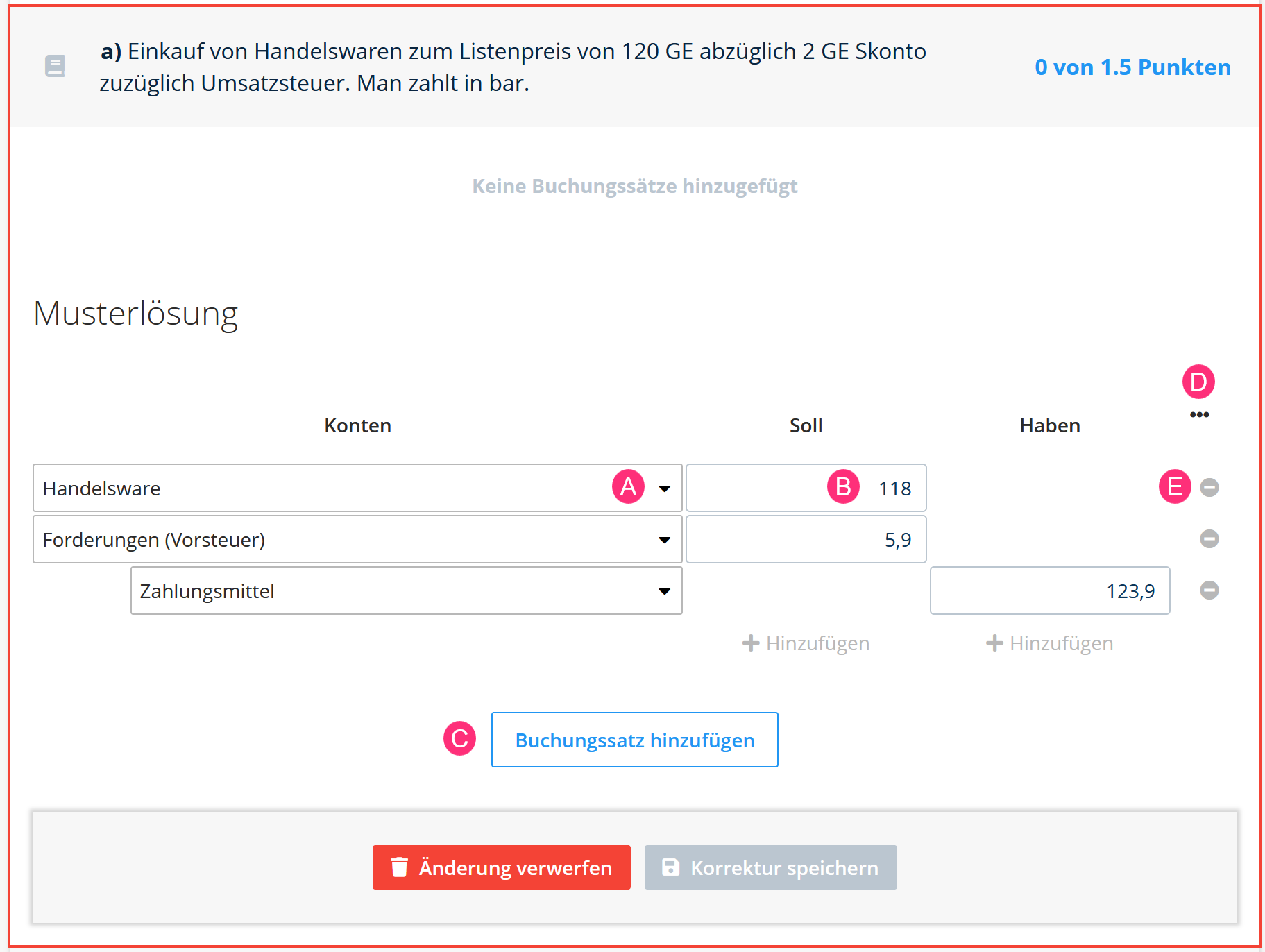Open the Forderungen (Vorsteuer) account dropdown
This screenshot has height=952, width=1265.
coord(357,539)
